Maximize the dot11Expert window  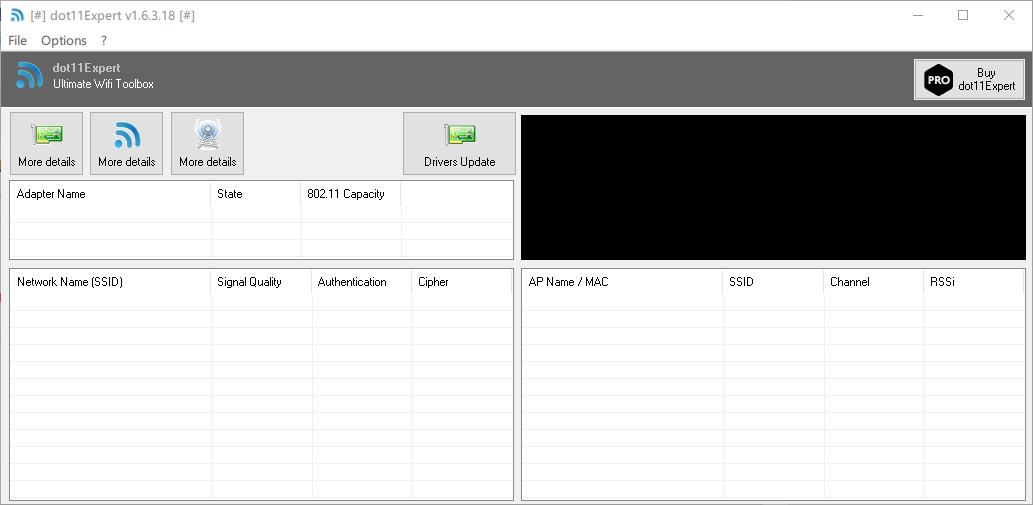point(963,15)
